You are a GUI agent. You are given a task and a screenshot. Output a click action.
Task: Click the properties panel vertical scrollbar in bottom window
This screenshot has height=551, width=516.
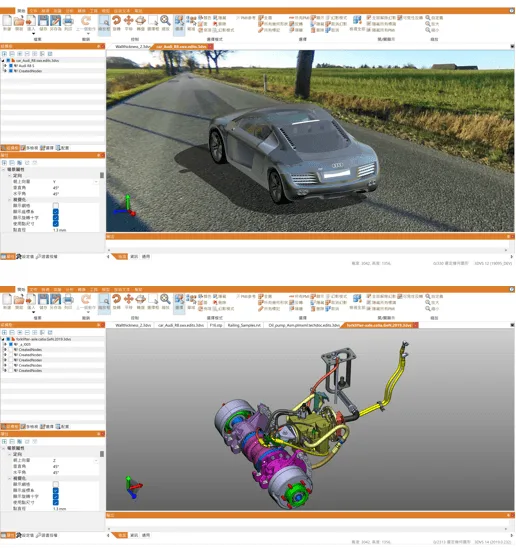tap(102, 480)
